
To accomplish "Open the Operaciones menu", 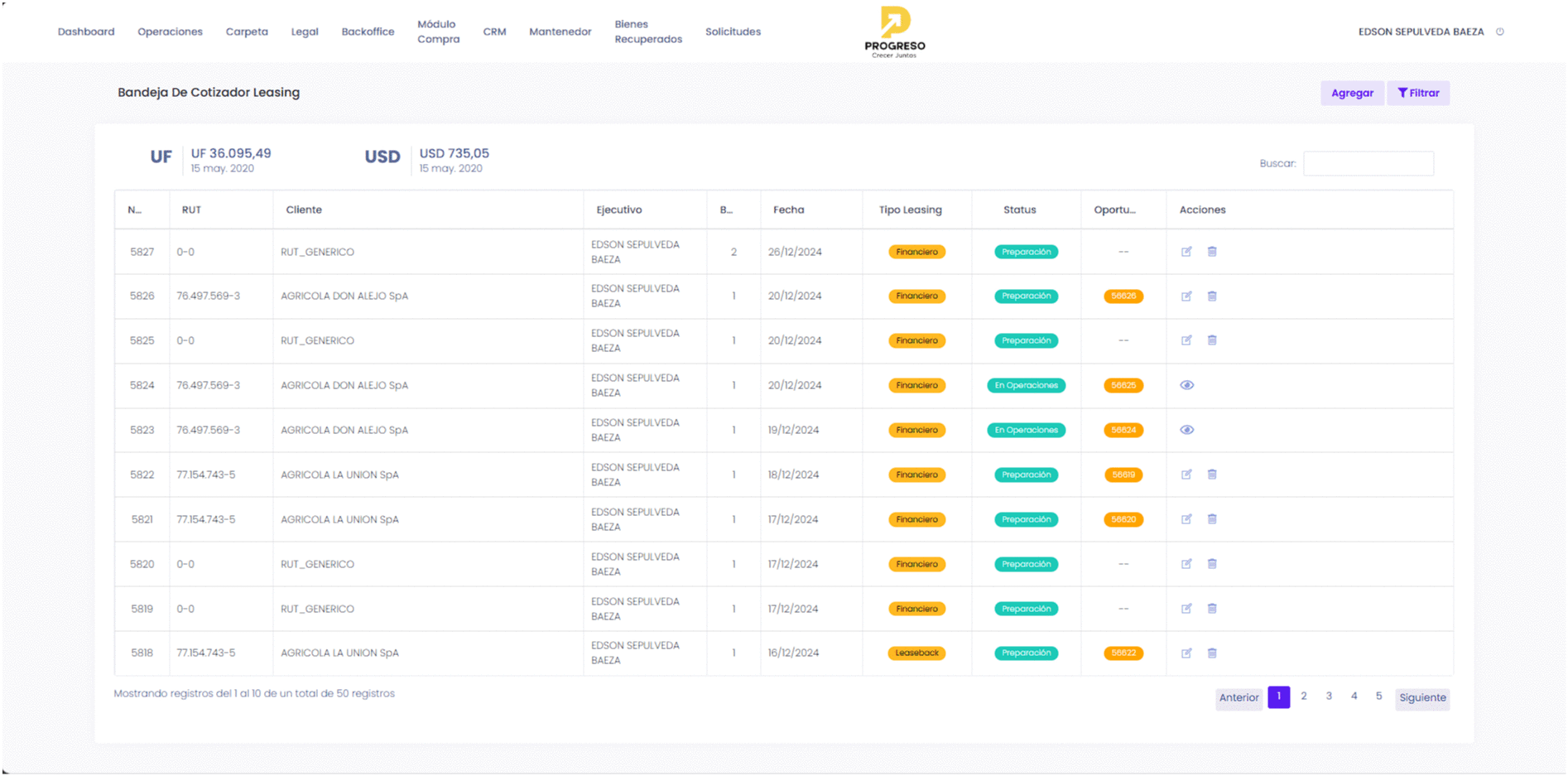I will (170, 31).
